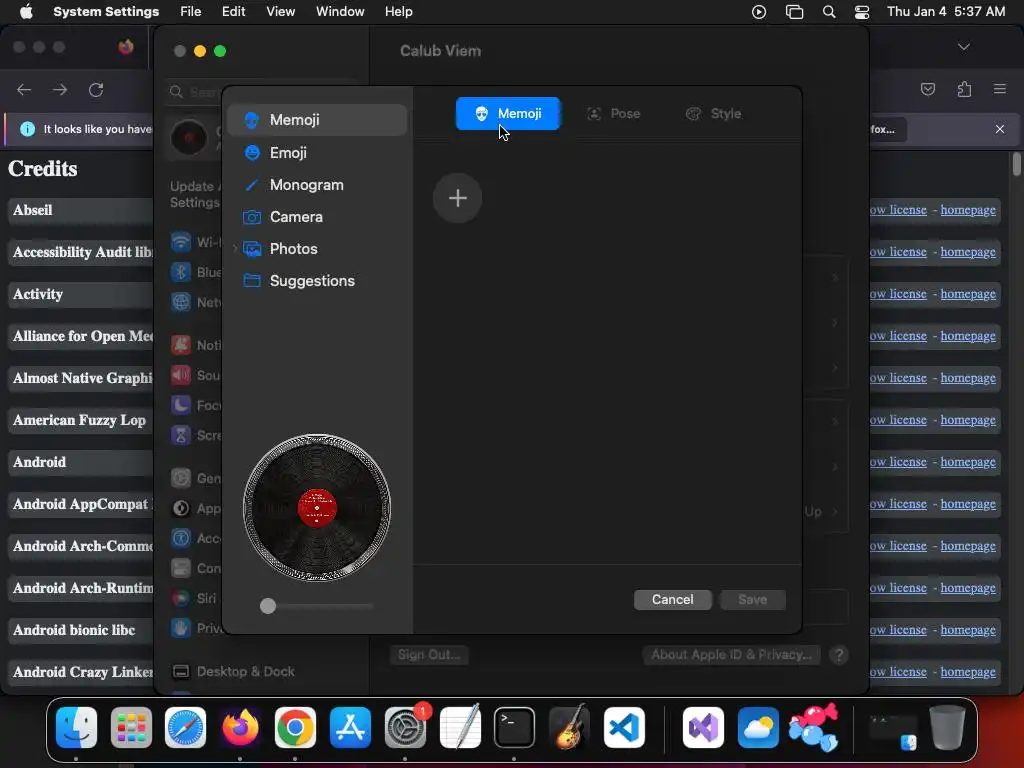This screenshot has height=768, width=1024.
Task: Click System Settings icon in Dock
Action: pos(405,727)
